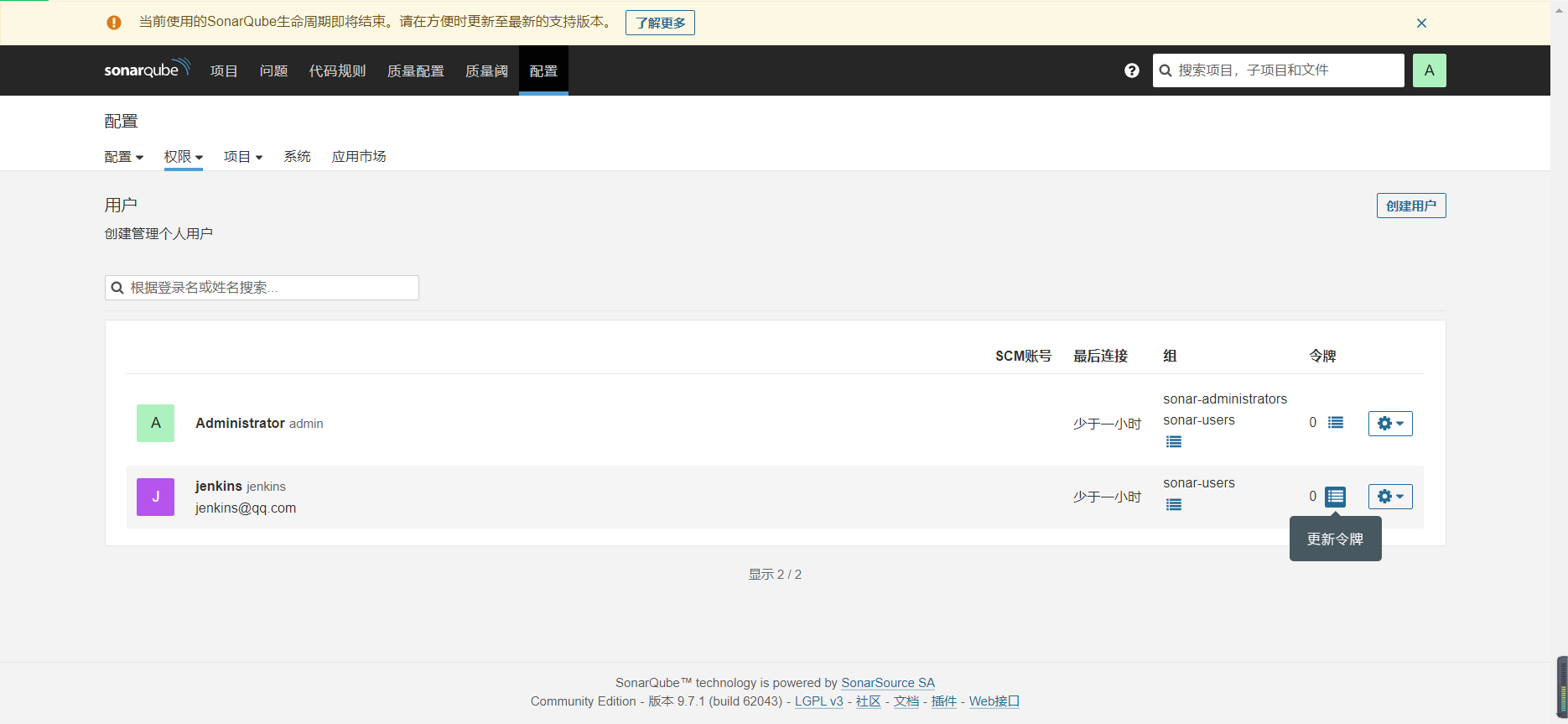Click the green A account avatar in header
The height and width of the screenshot is (724, 1568).
(1429, 70)
